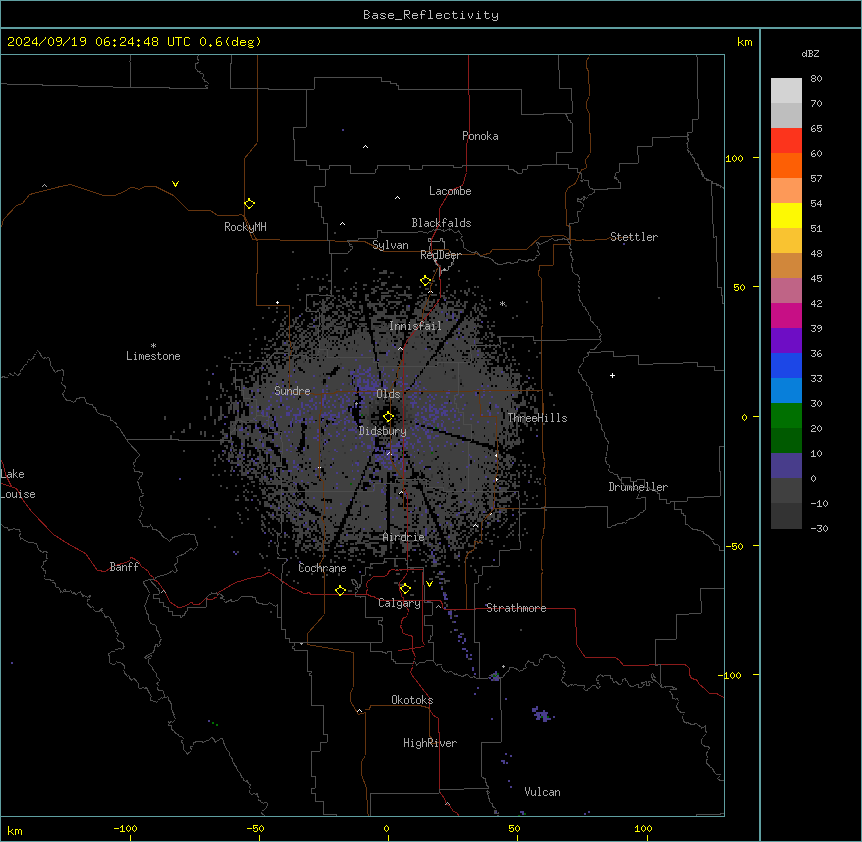This screenshot has width=862, height=842.
Task: Click the 0.6(deg) elevation angle text
Action: coord(230,42)
